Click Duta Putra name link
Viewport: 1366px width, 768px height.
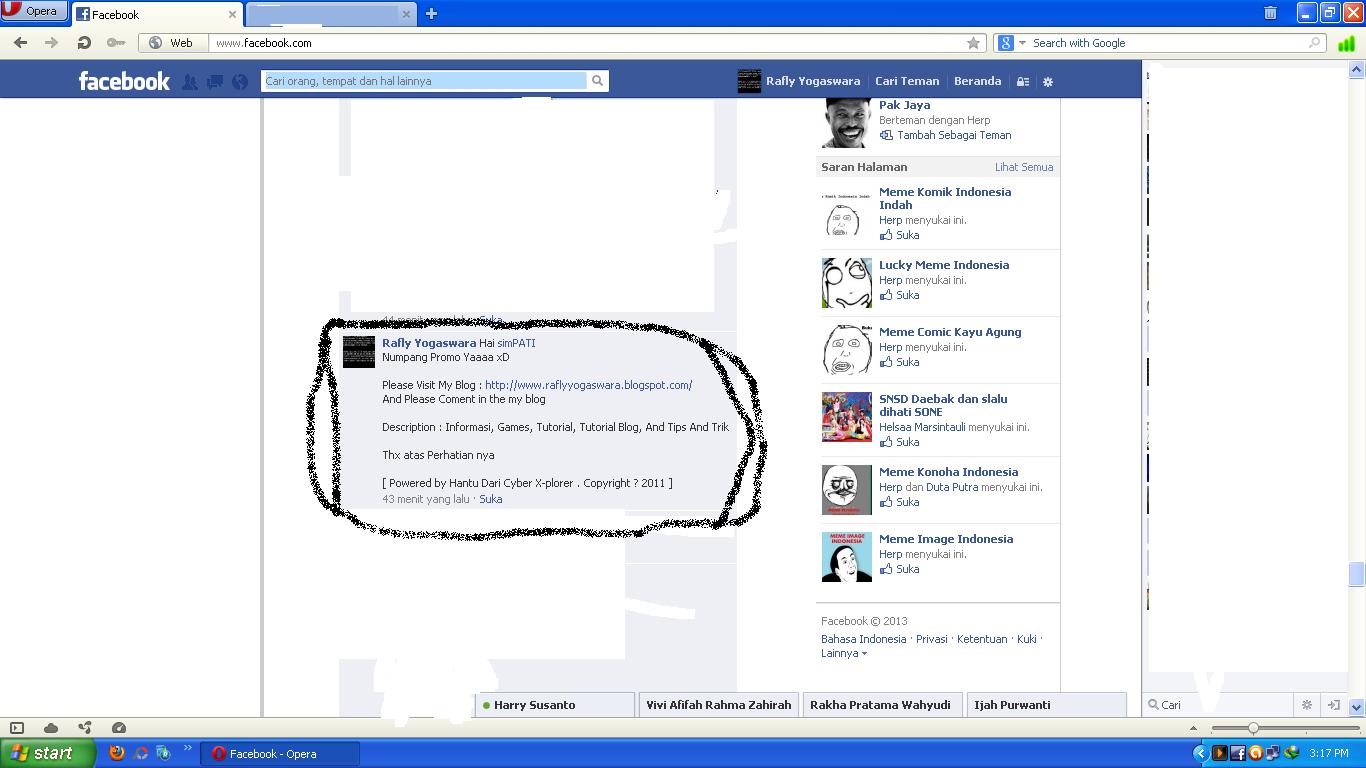pos(952,487)
